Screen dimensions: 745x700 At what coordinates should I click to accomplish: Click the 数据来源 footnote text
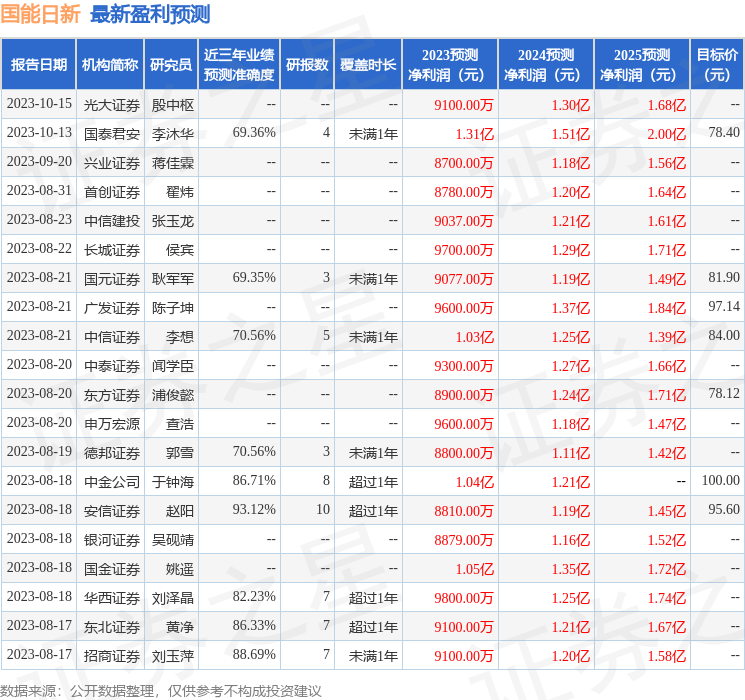click(x=161, y=691)
